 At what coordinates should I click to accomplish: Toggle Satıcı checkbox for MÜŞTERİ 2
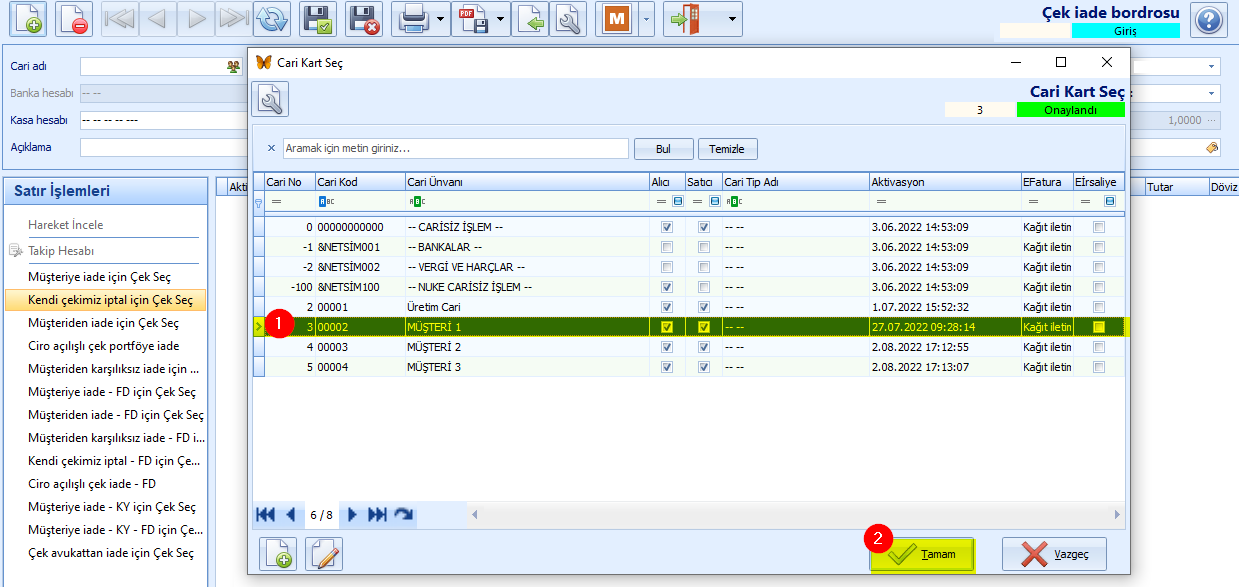(704, 347)
